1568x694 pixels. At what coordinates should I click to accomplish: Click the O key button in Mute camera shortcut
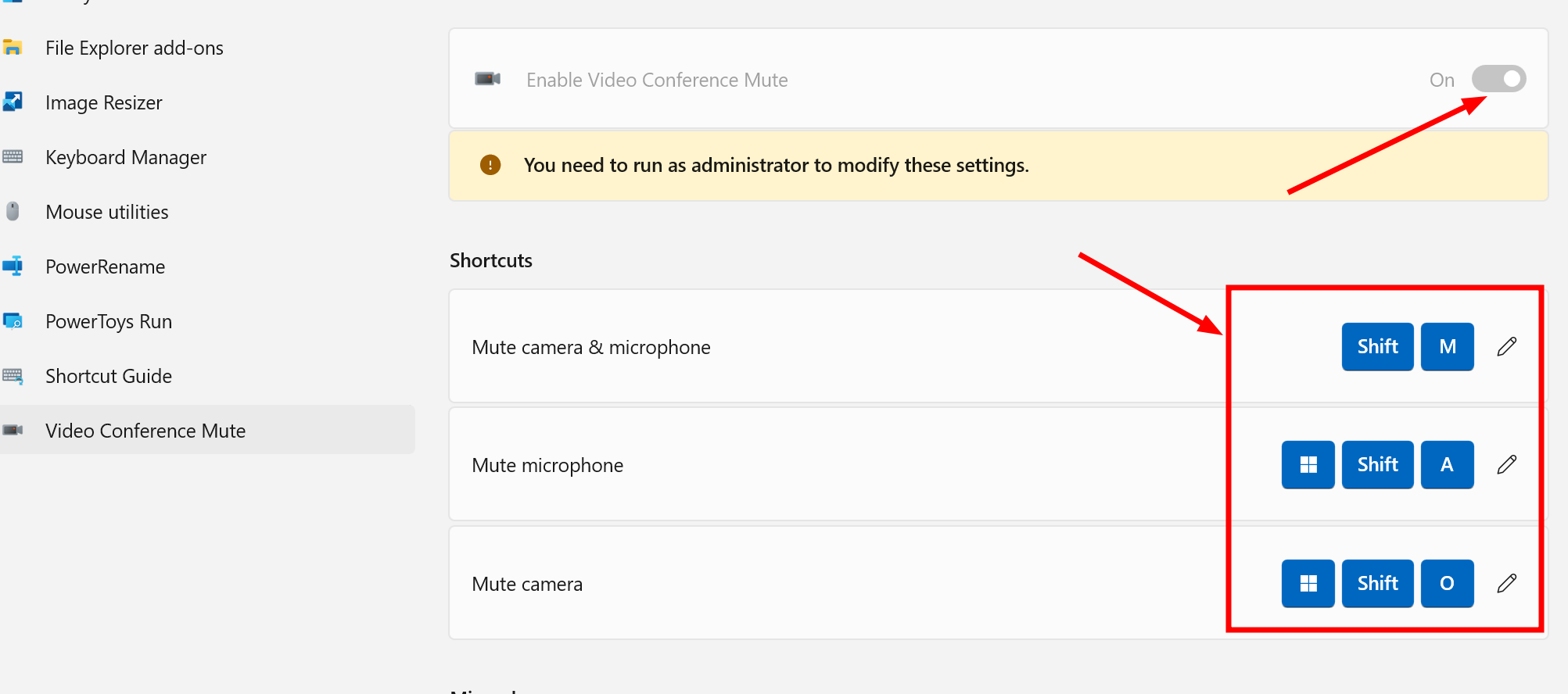pos(1447,583)
